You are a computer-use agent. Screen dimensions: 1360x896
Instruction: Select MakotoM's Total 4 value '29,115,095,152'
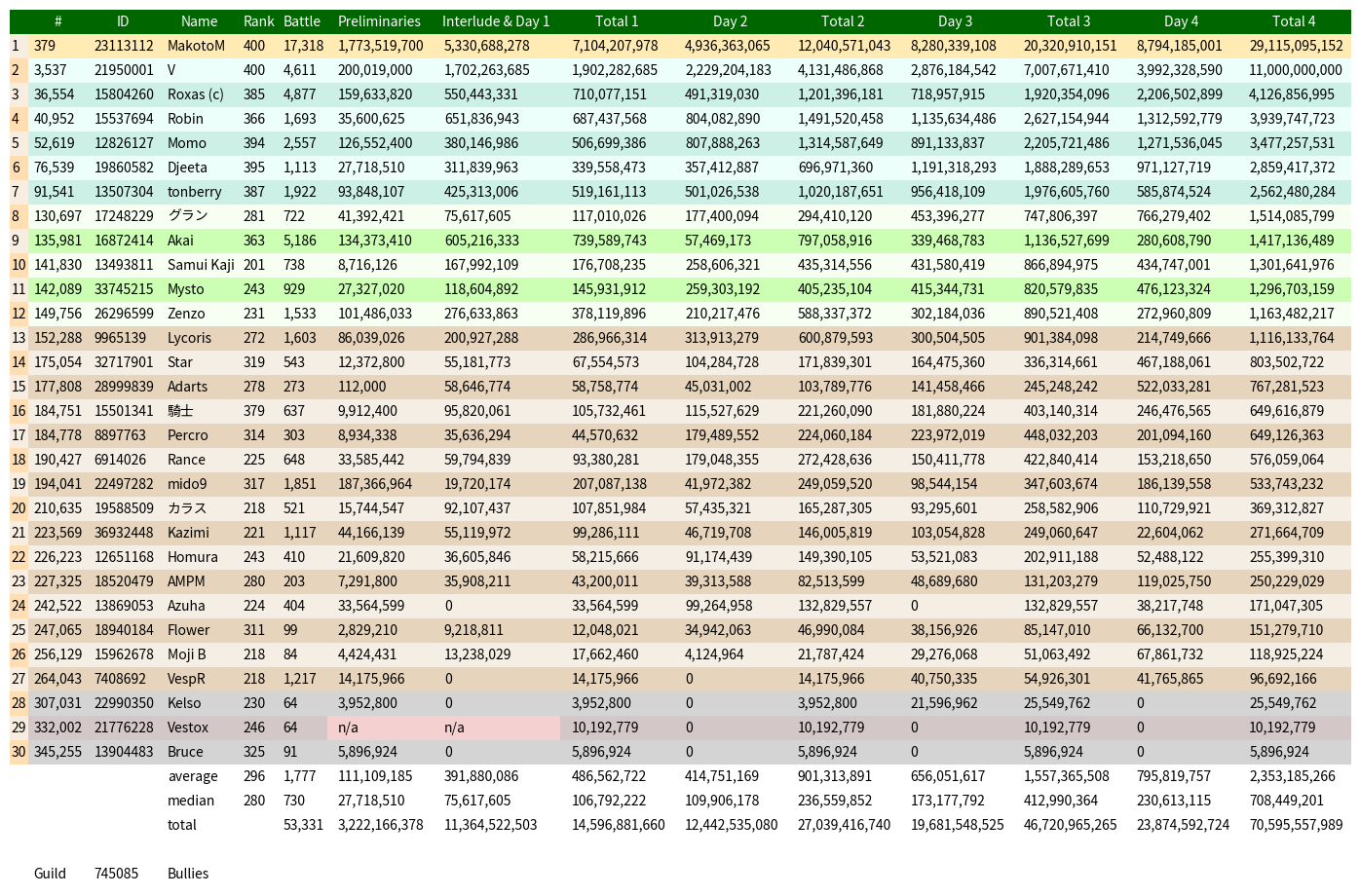click(1296, 46)
